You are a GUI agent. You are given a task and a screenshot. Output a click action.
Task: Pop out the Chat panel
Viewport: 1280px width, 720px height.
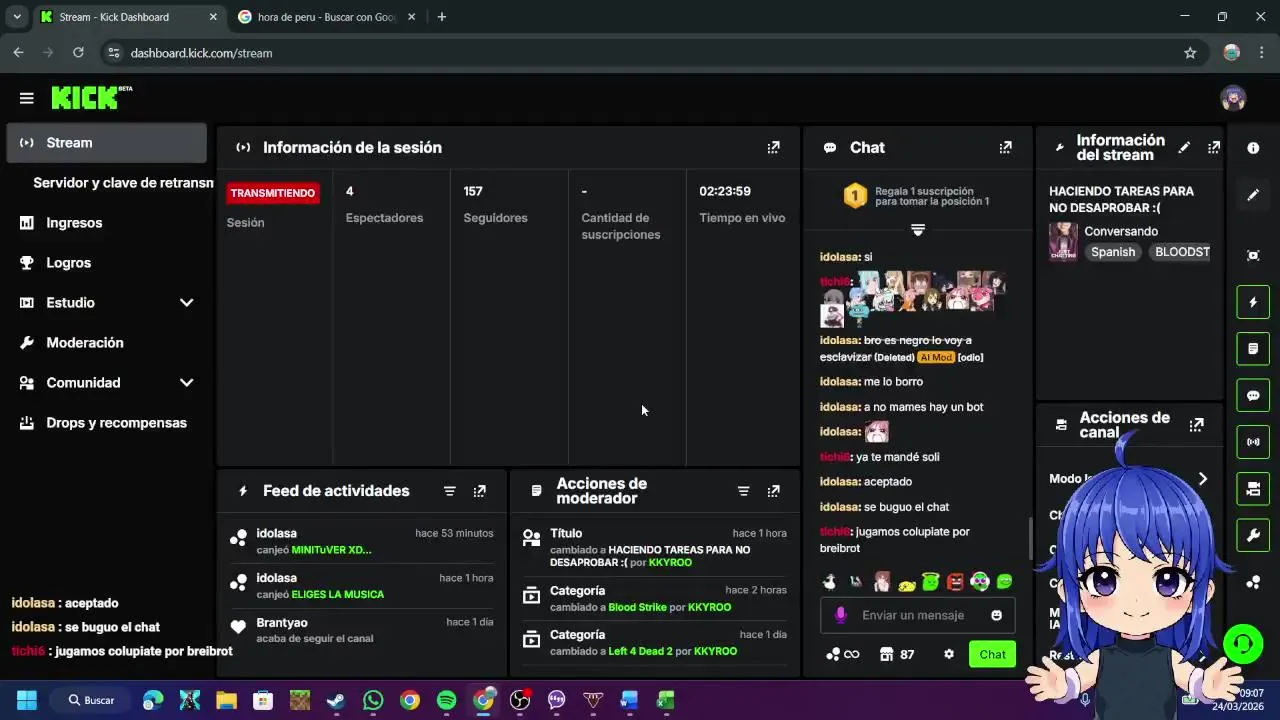click(1005, 147)
